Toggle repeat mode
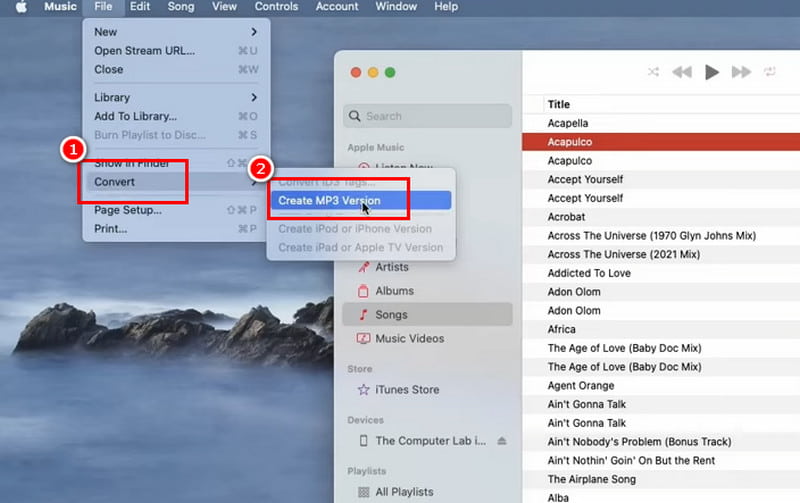This screenshot has height=503, width=800. (x=769, y=72)
